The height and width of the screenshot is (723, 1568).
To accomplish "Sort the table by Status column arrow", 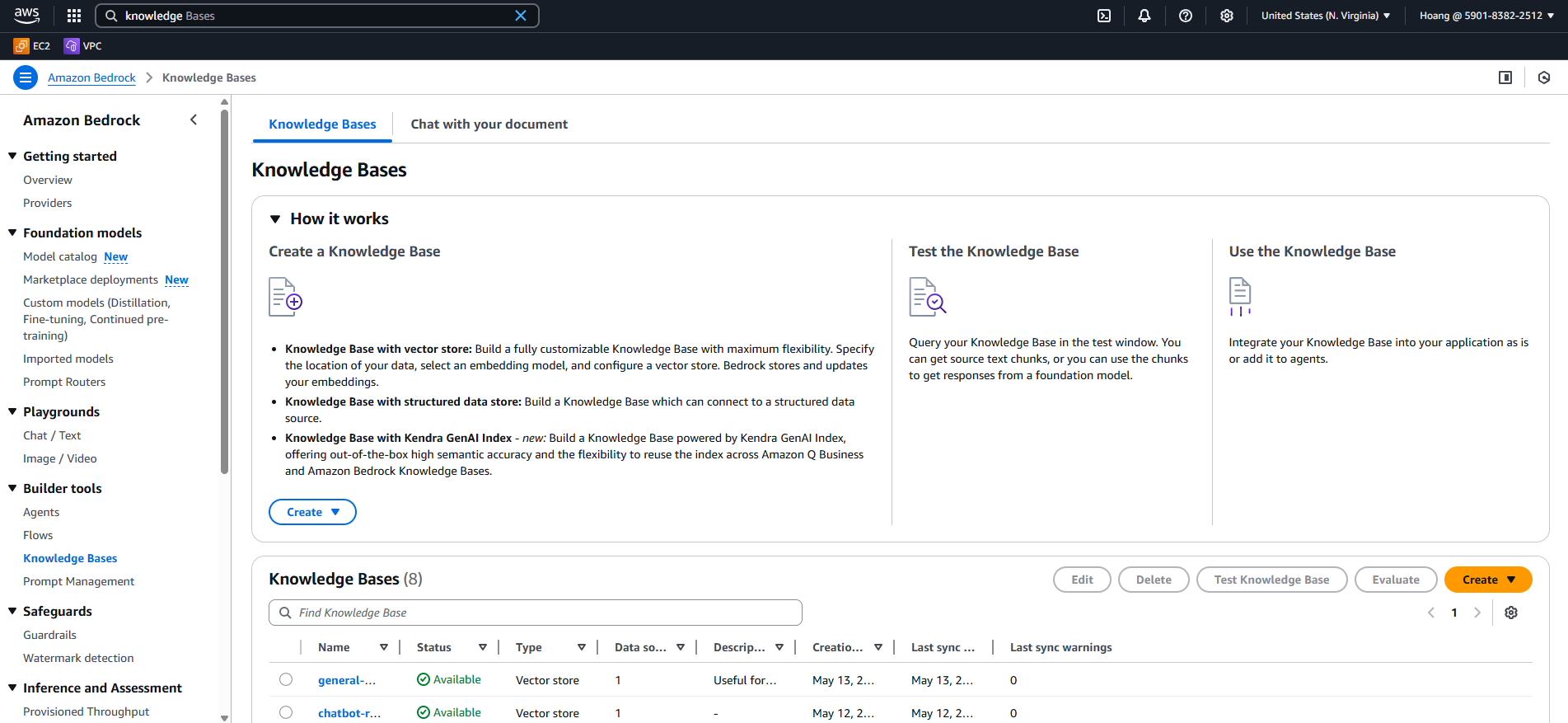I will point(483,647).
